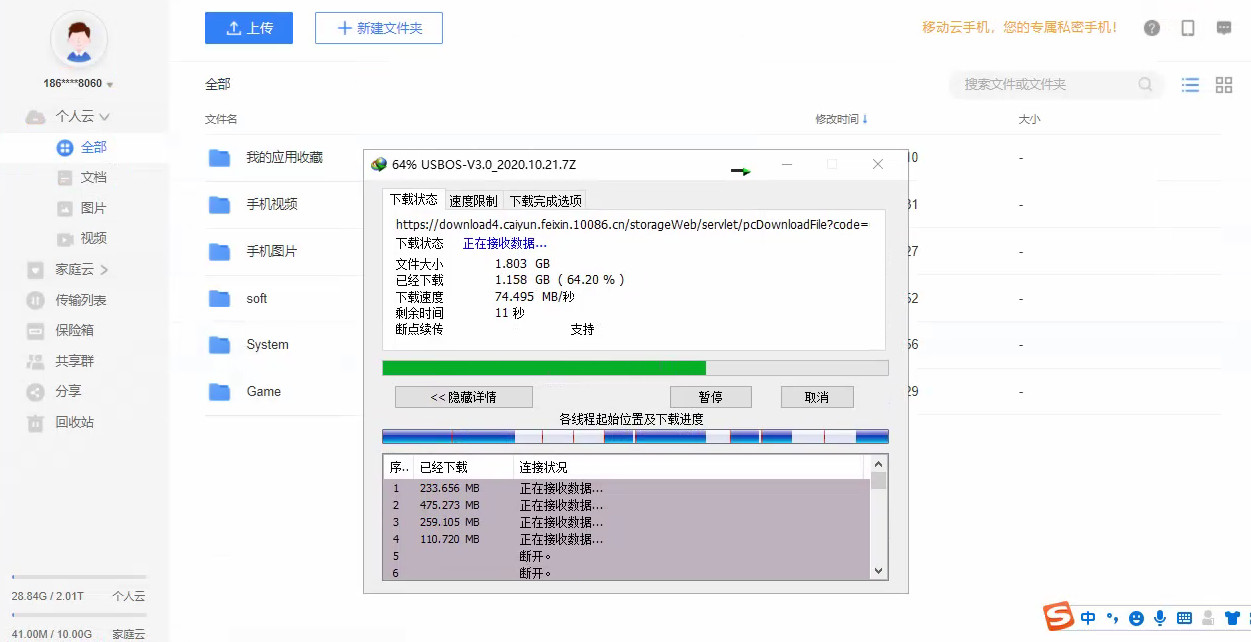The width and height of the screenshot is (1251, 642).
Task: Open the 手机图片 folder
Action: click(x=271, y=251)
